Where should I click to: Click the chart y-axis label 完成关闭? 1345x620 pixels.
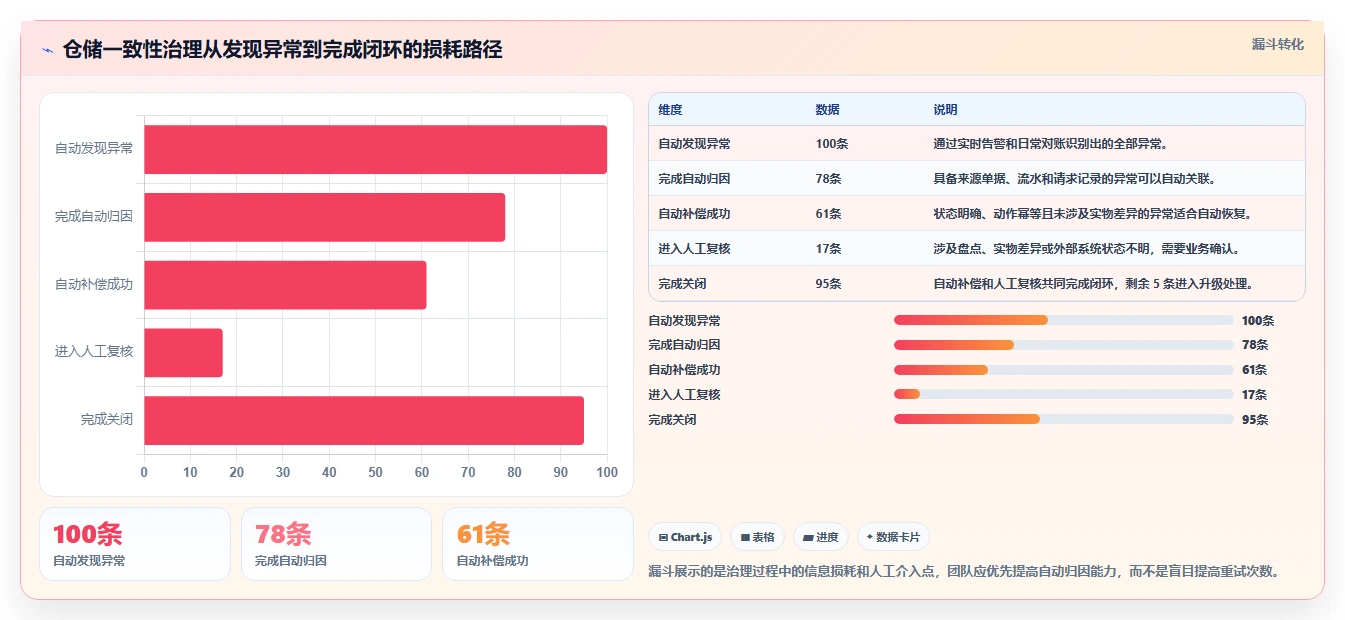pos(107,420)
